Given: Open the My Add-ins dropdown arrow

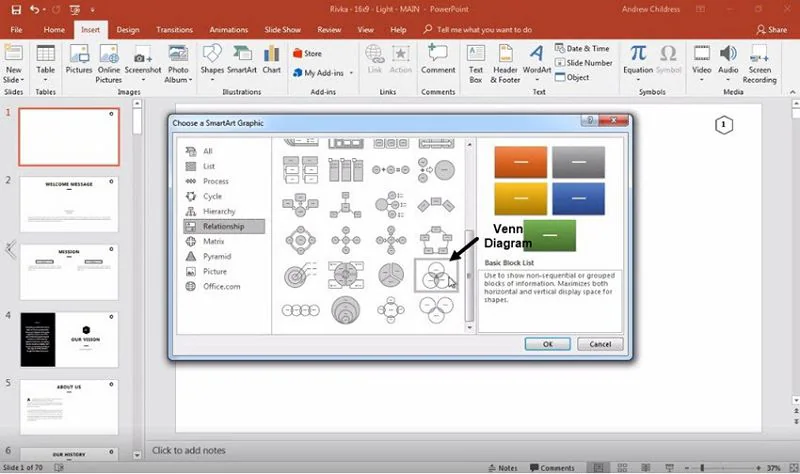Looking at the screenshot, I should coord(352,73).
